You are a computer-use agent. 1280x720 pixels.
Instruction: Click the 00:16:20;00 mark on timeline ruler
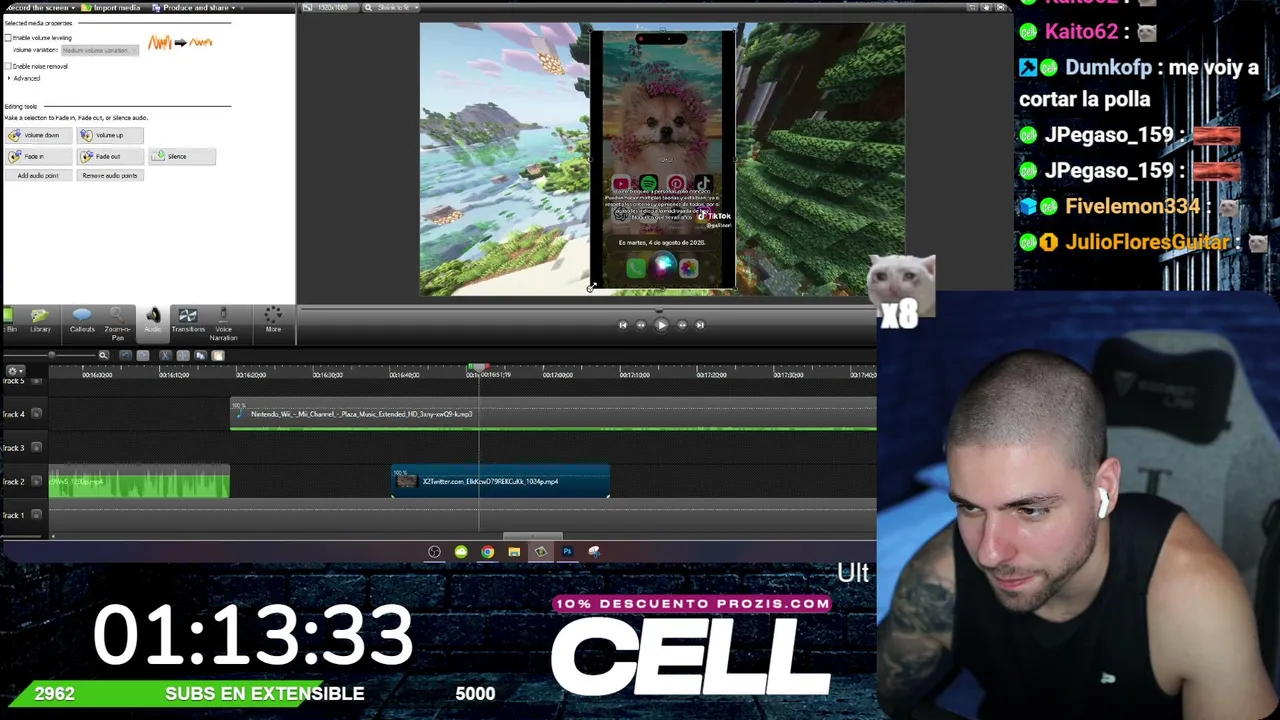tap(251, 375)
